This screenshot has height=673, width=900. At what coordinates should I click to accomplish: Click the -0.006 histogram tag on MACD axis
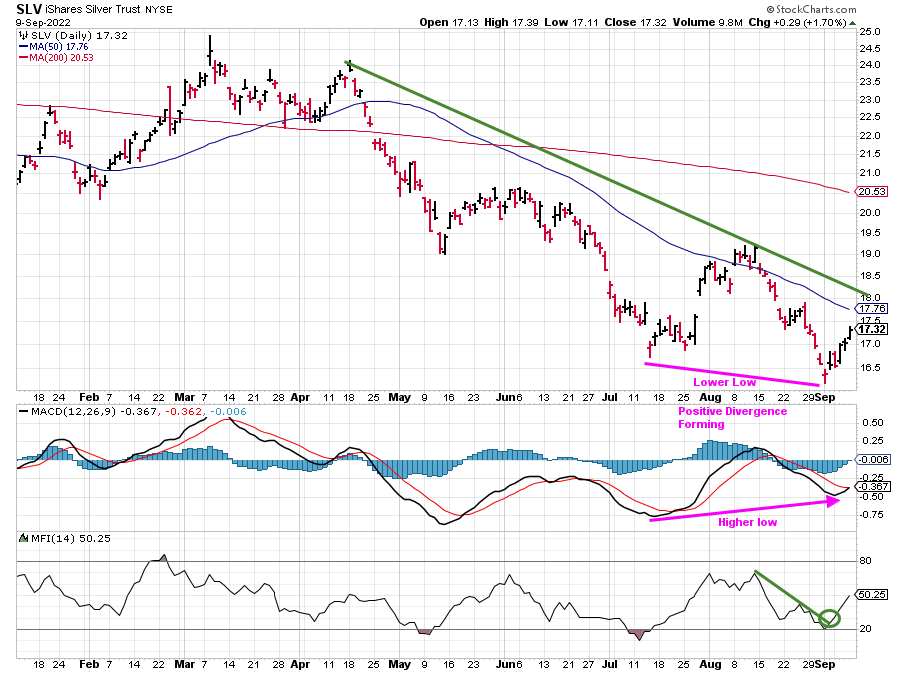pos(872,460)
